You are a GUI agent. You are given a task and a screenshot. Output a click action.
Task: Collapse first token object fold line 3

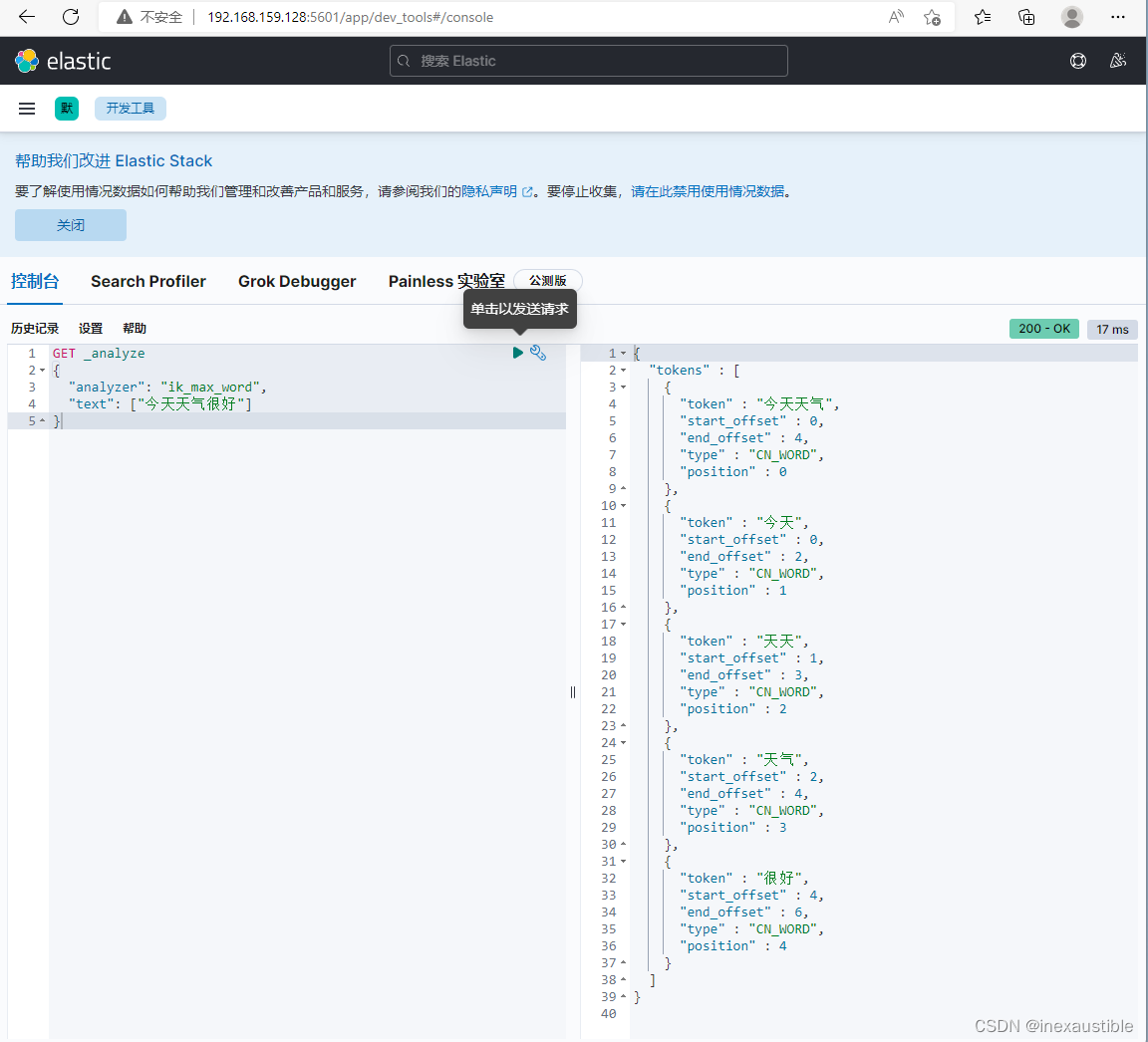623,388
